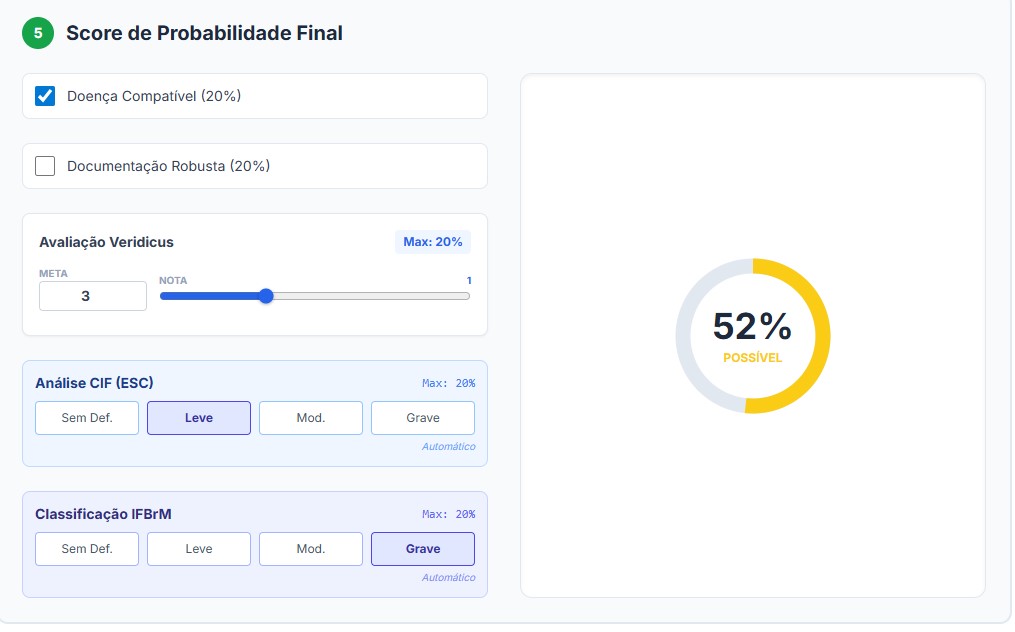Click the META number input field
This screenshot has height=632, width=1015.
pyautogui.click(x=92, y=296)
